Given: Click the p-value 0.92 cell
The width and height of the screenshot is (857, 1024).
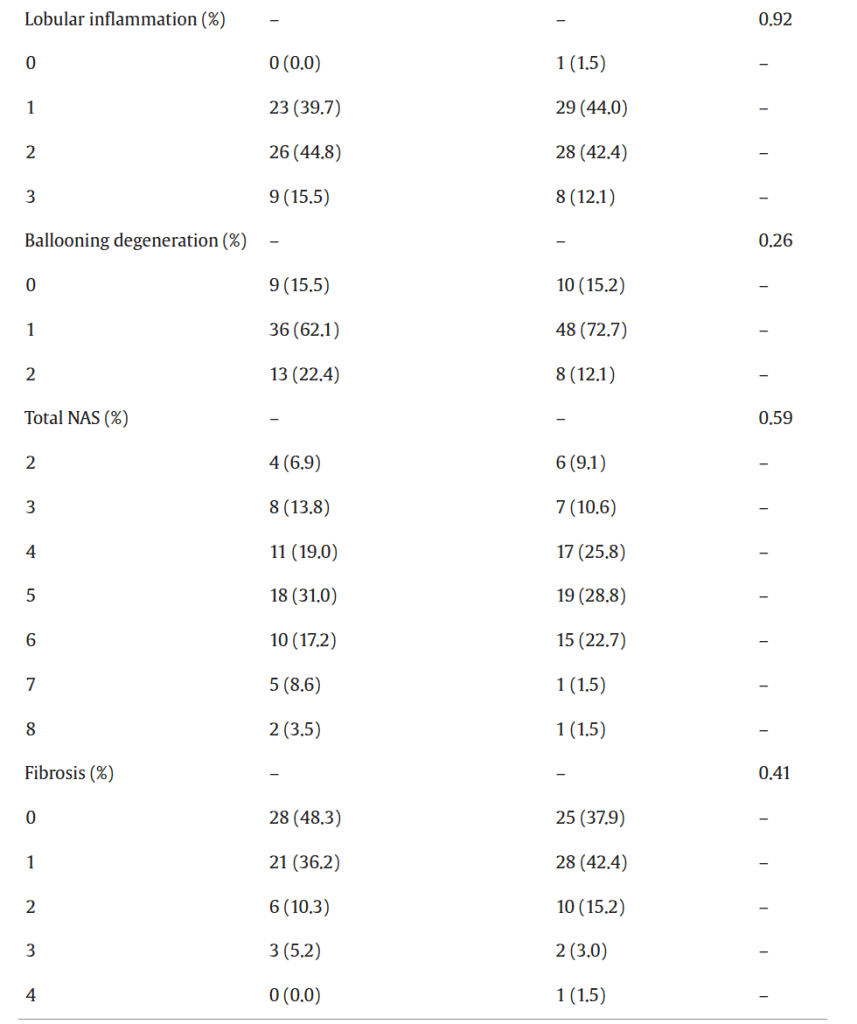Looking at the screenshot, I should point(775,20).
